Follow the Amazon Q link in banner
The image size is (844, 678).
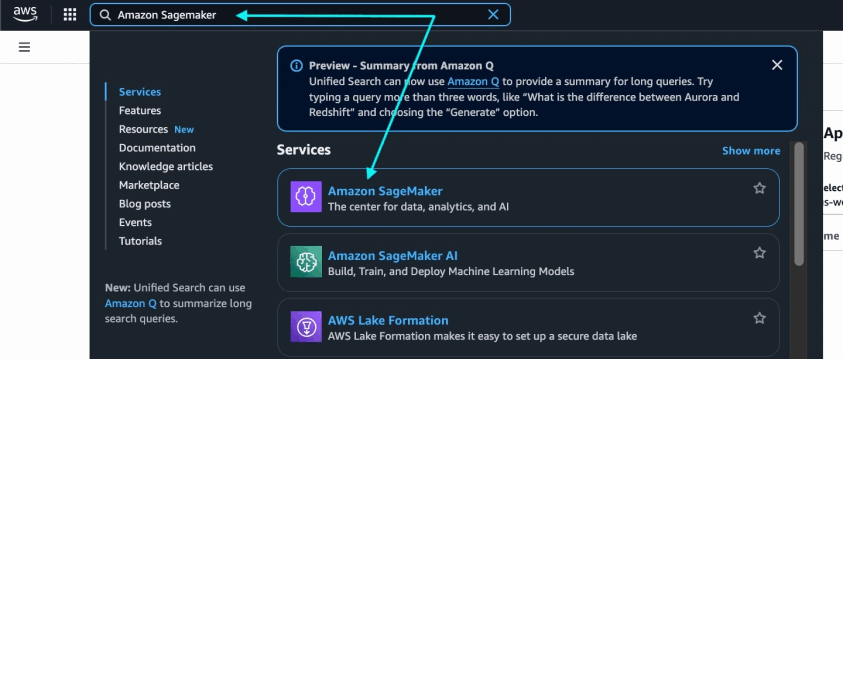point(473,81)
